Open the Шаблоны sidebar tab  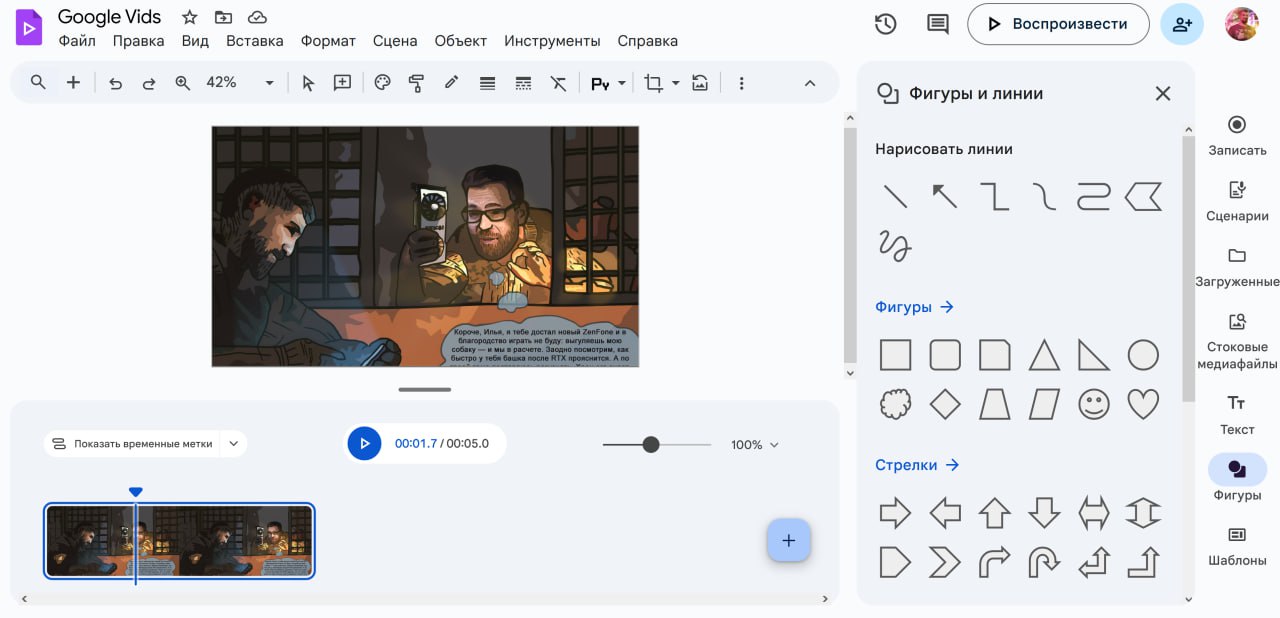pyautogui.click(x=1237, y=546)
